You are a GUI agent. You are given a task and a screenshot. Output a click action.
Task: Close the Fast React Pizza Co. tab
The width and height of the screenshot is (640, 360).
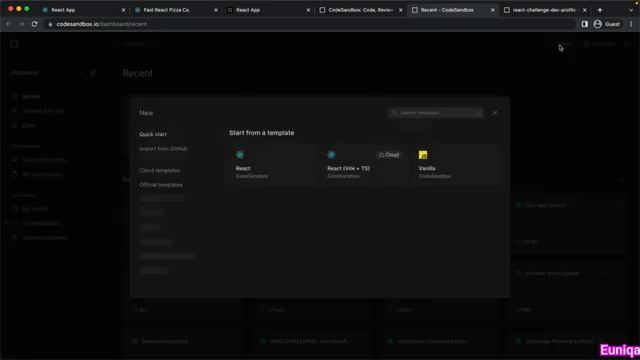216,10
